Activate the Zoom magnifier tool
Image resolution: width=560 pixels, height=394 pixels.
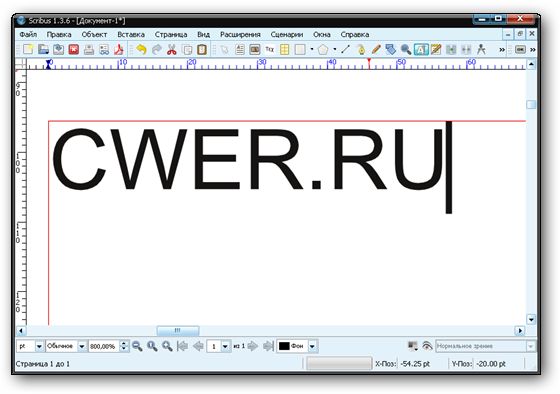pyautogui.click(x=406, y=49)
